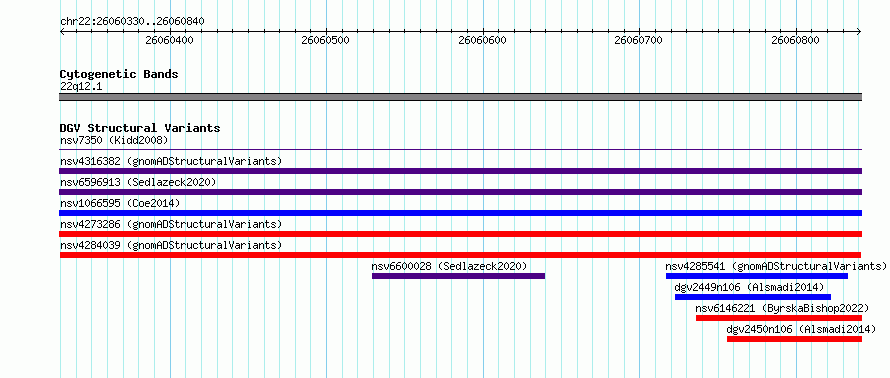Click the right arrowhead of the ruler
890x378 pixels.
click(859, 32)
